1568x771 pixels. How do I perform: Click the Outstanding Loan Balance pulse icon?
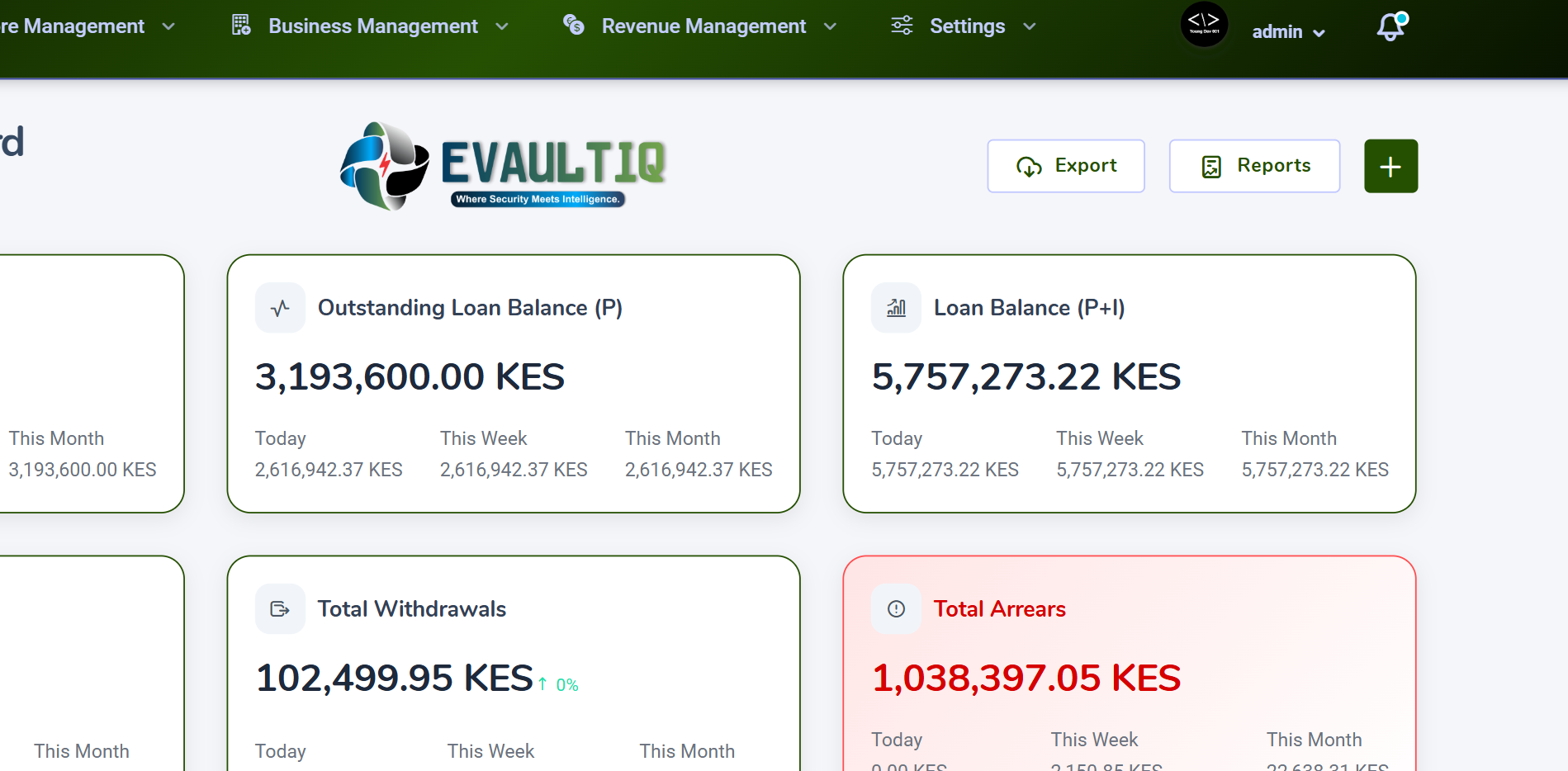(x=280, y=308)
